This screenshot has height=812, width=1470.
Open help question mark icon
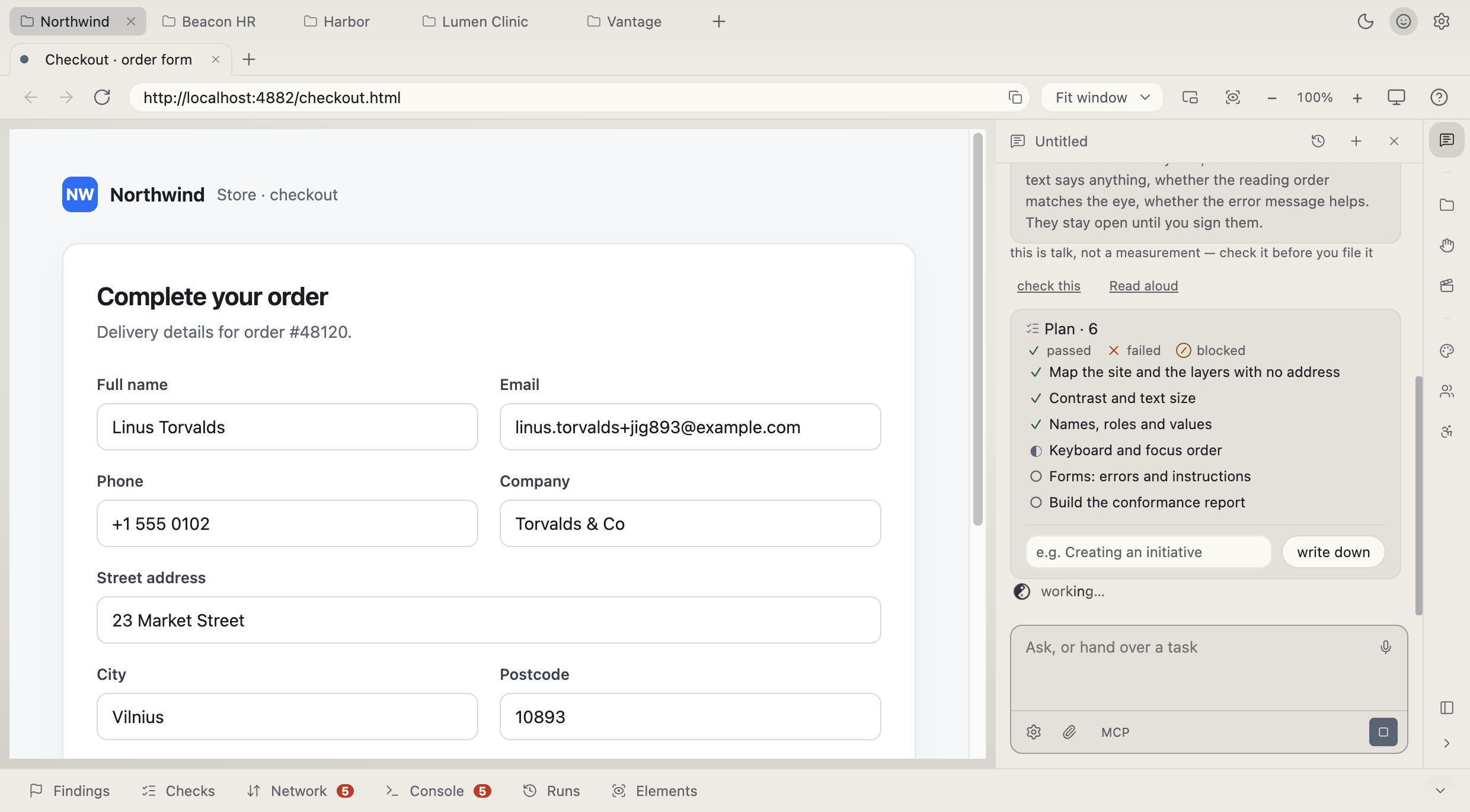1439,97
